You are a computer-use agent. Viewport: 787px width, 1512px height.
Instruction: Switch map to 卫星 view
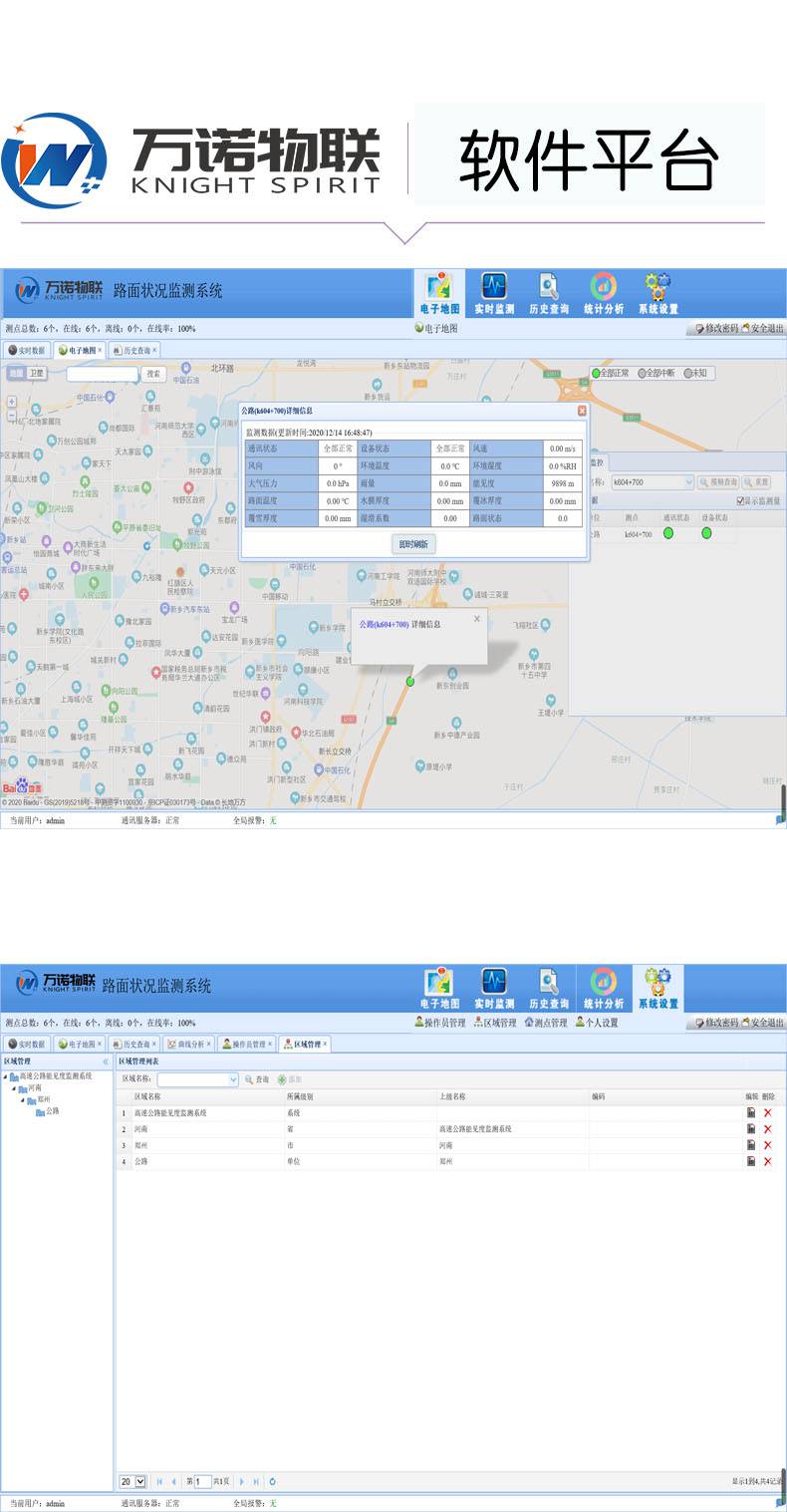(x=37, y=373)
